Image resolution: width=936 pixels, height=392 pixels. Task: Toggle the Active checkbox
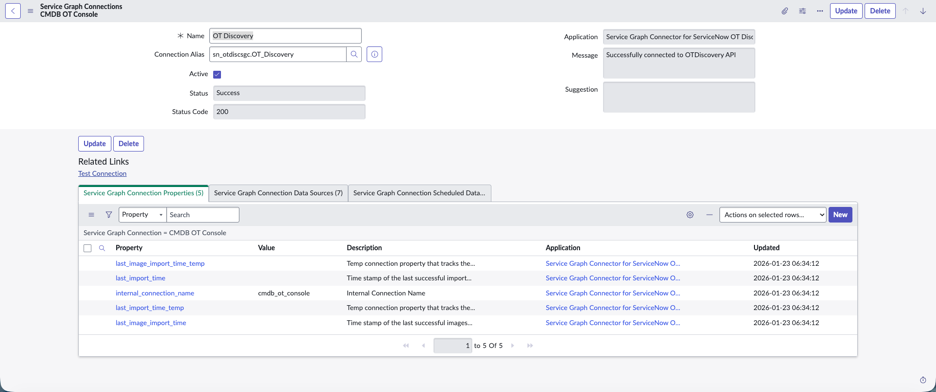tap(217, 75)
